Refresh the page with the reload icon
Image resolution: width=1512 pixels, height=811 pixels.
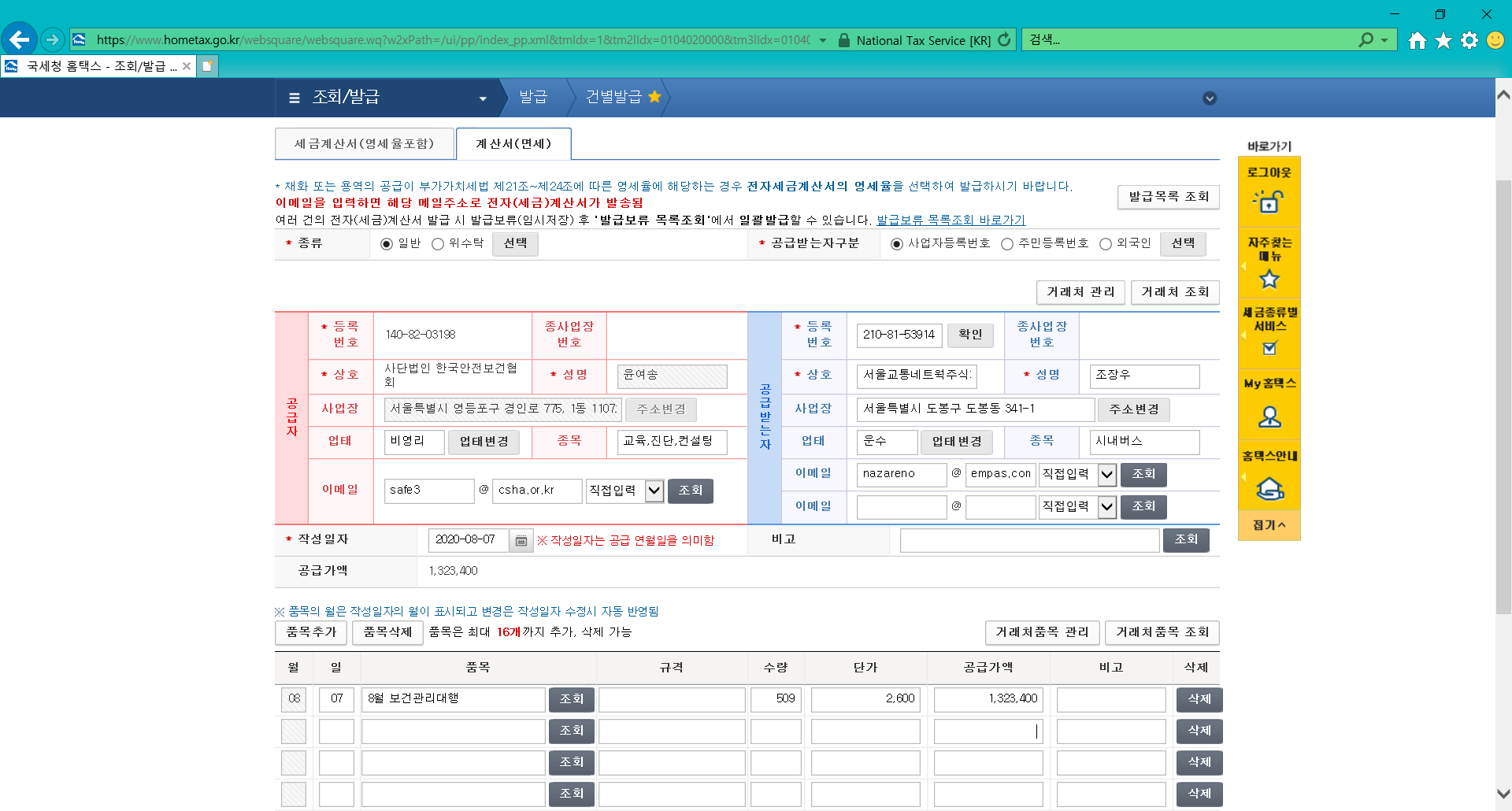[1004, 40]
